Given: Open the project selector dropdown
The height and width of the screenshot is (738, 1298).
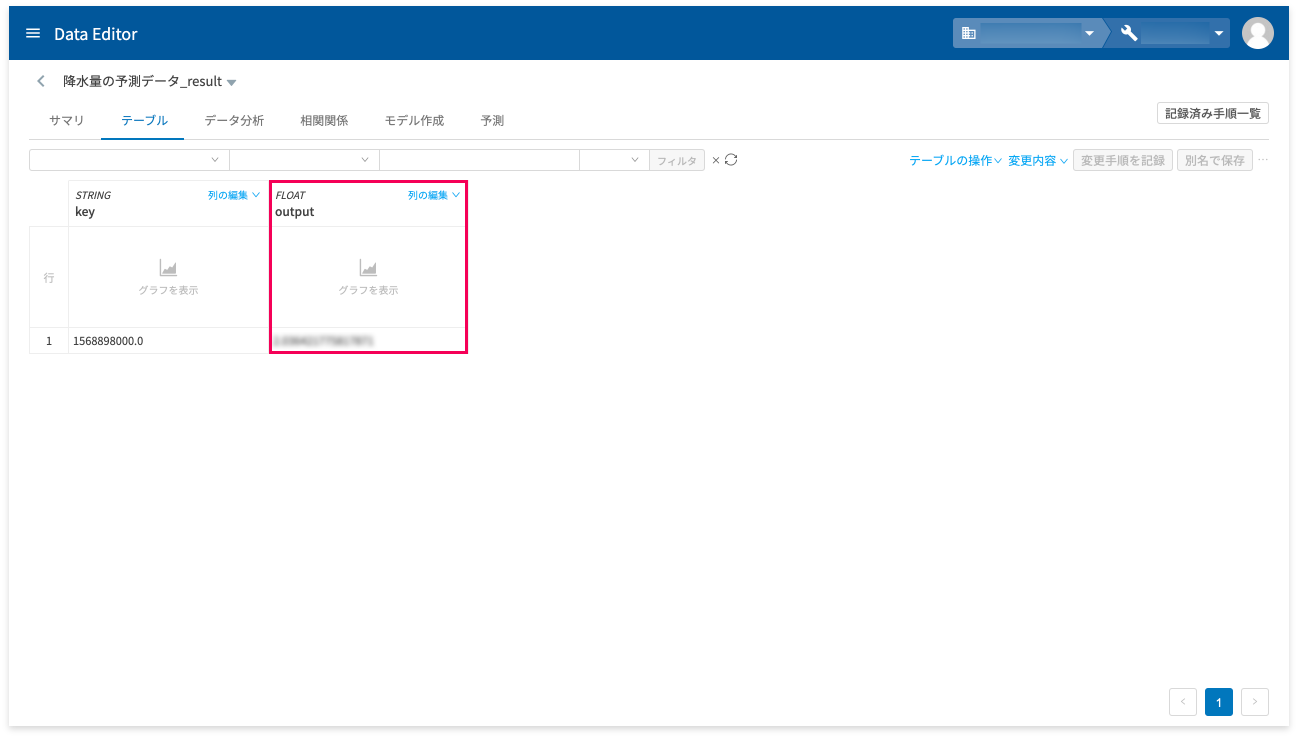Looking at the screenshot, I should 1172,33.
